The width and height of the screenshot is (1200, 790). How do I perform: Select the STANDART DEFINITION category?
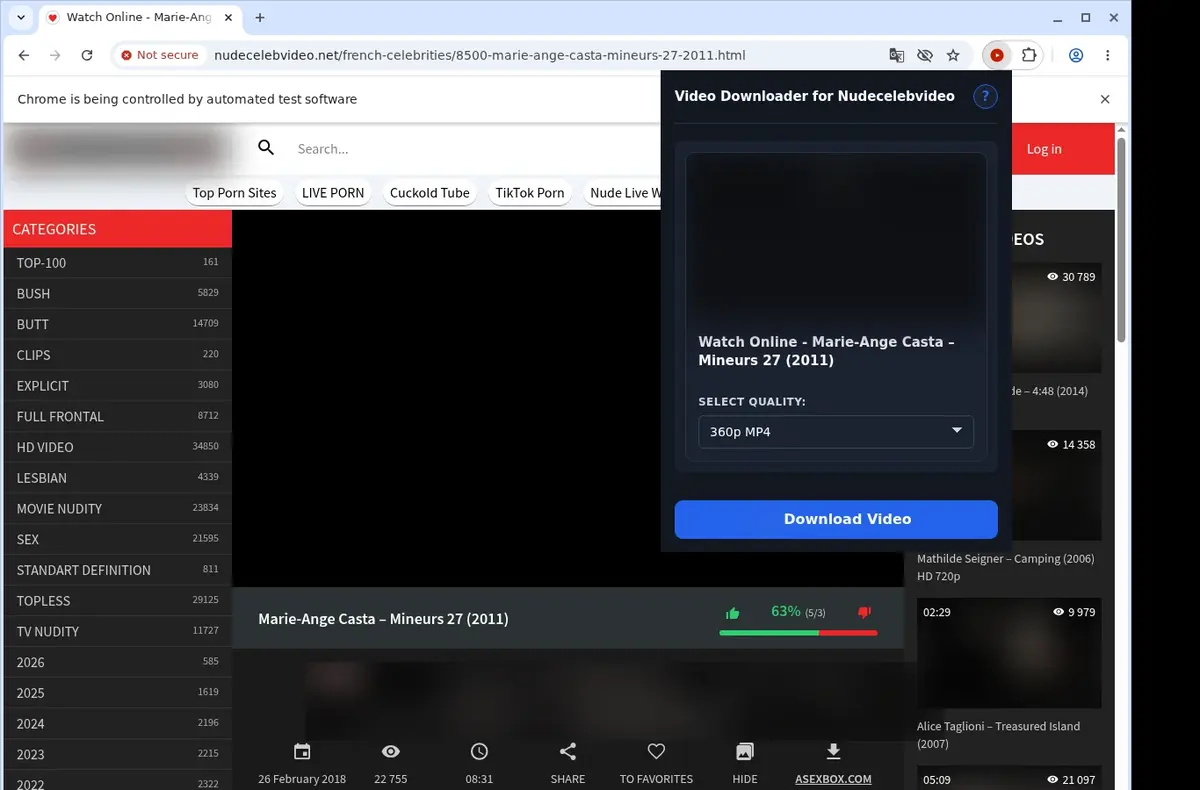point(117,570)
